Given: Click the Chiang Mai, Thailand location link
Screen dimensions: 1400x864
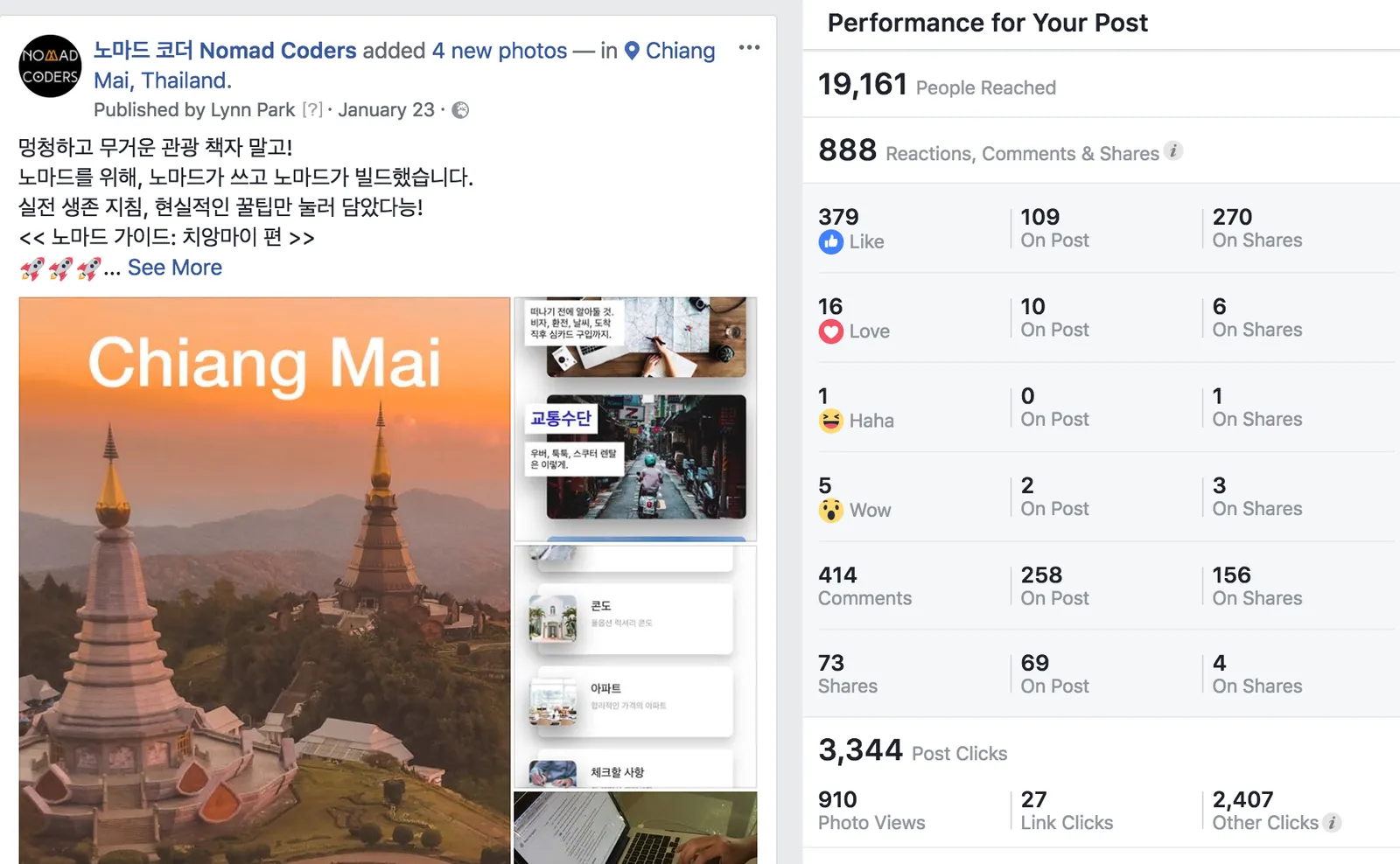Looking at the screenshot, I should pyautogui.click(x=403, y=66).
